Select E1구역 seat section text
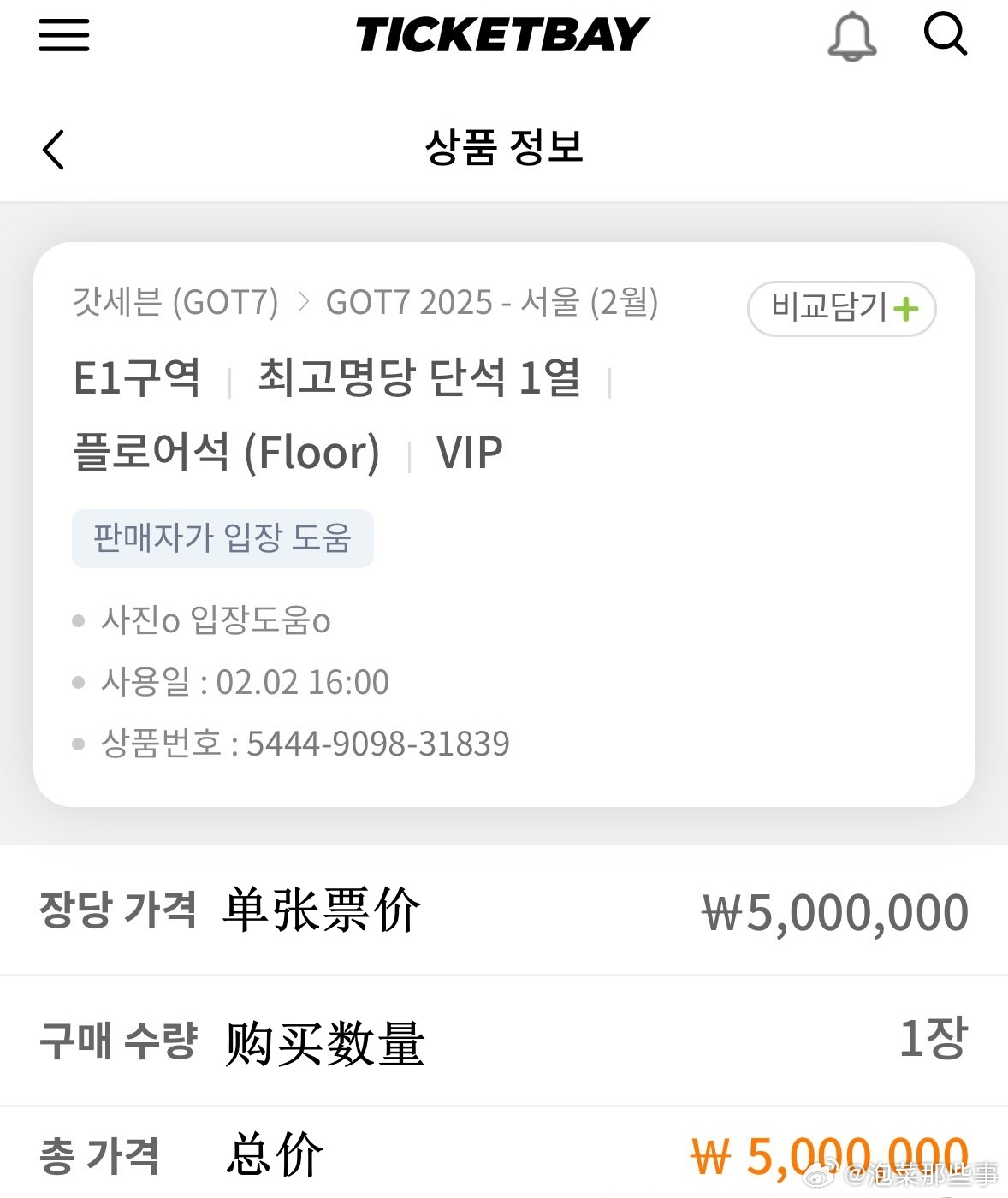Image resolution: width=1008 pixels, height=1198 pixels. point(137,377)
